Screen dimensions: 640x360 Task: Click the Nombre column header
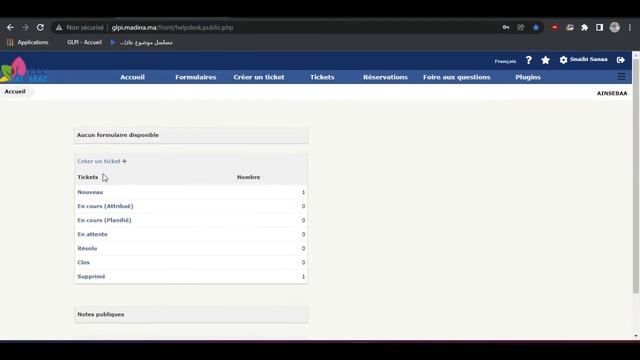(249, 177)
